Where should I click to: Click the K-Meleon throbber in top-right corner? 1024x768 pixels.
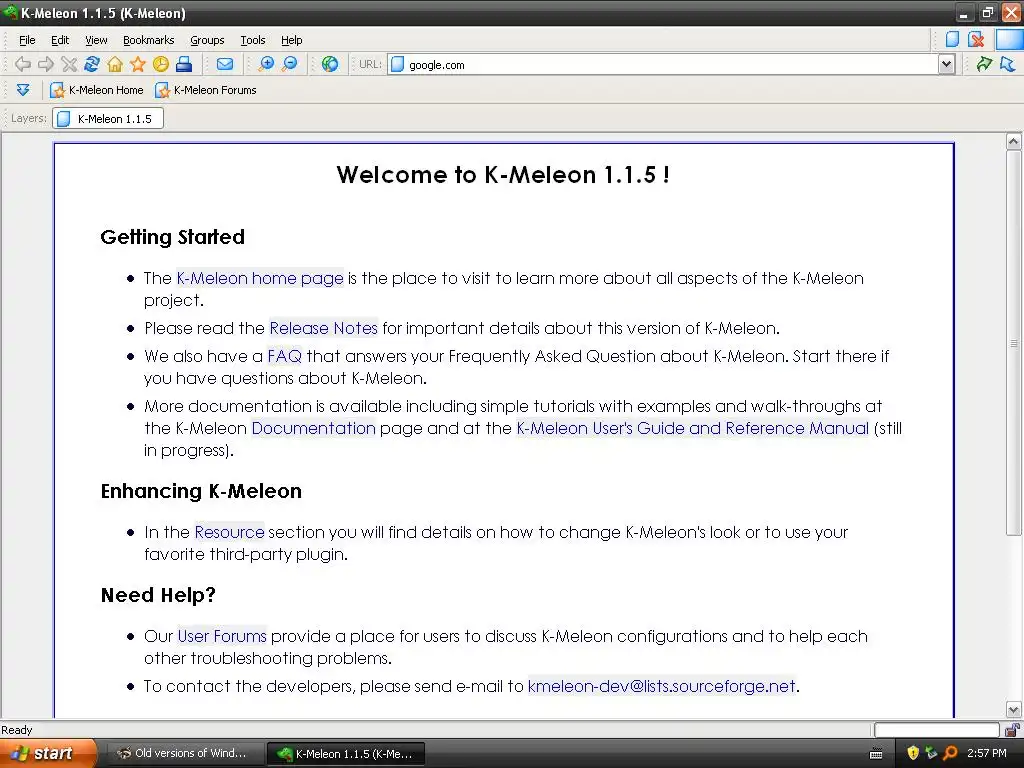(x=1010, y=39)
